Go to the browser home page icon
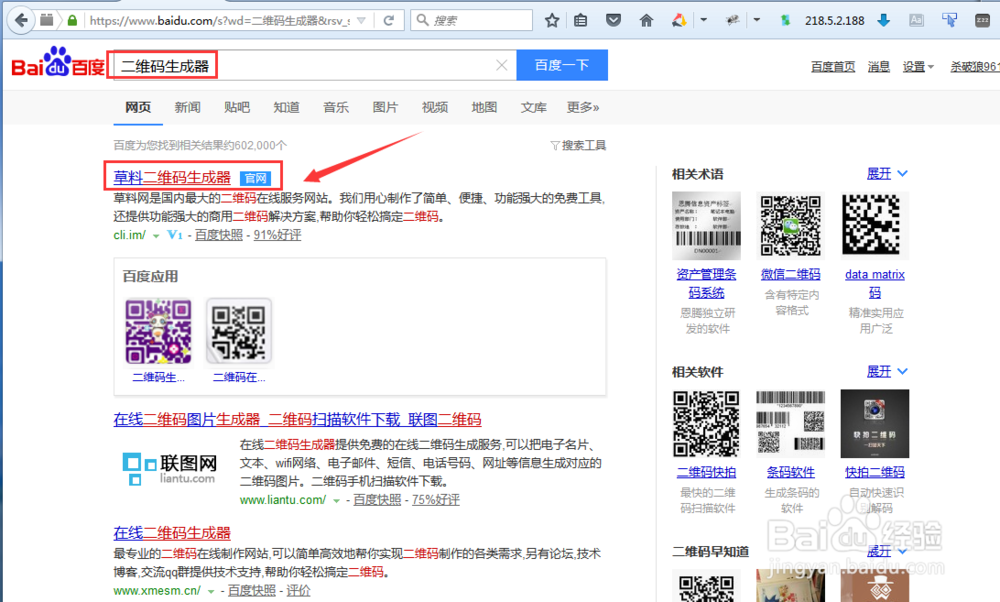 click(646, 20)
